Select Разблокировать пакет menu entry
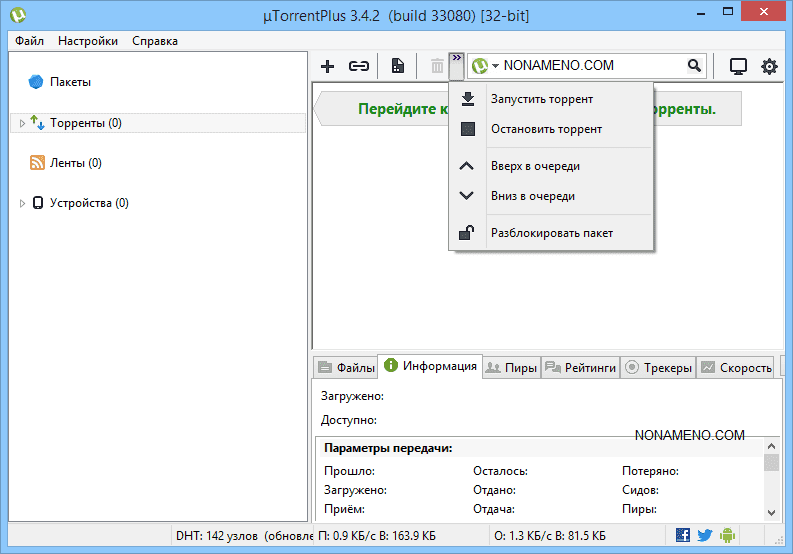This screenshot has width=793, height=554. click(551, 233)
